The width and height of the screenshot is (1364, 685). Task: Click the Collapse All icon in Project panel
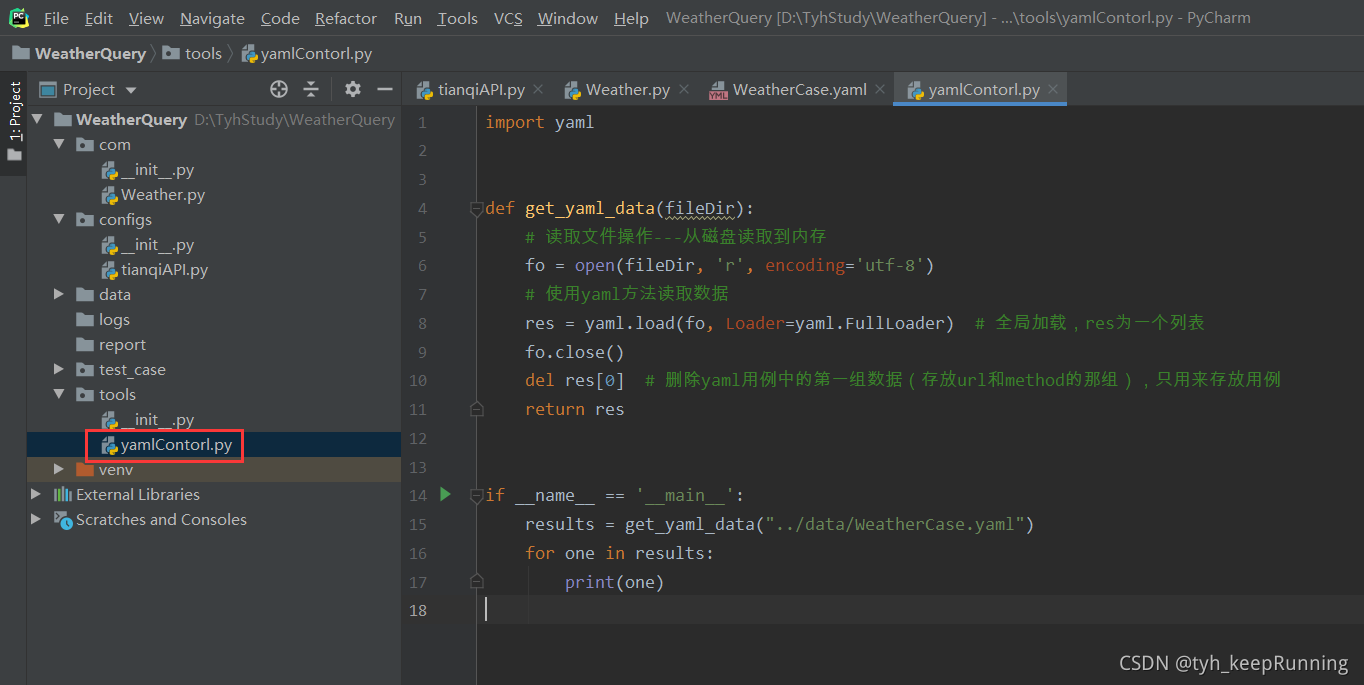(311, 89)
